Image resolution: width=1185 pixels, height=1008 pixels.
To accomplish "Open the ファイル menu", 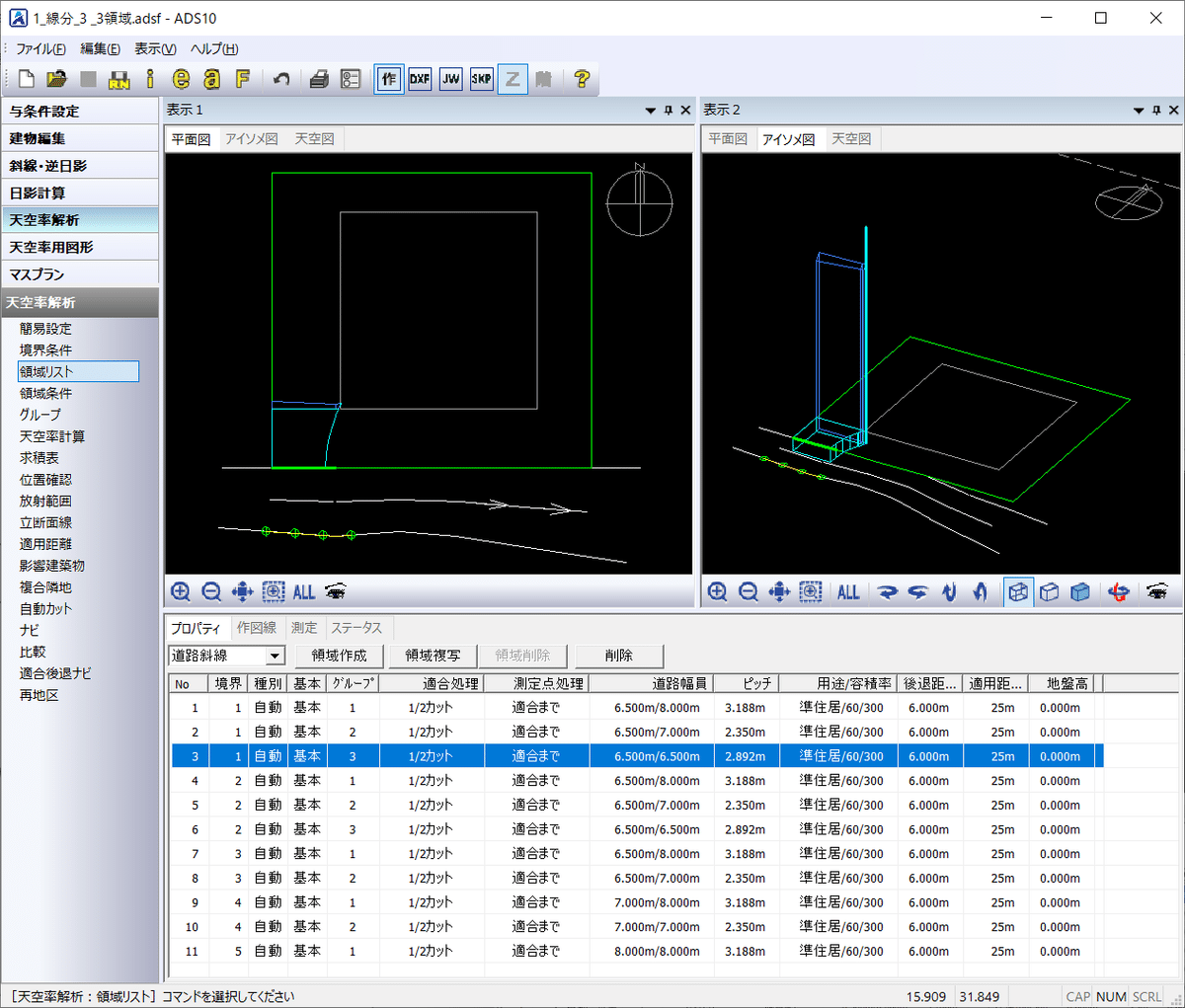I will [40, 48].
